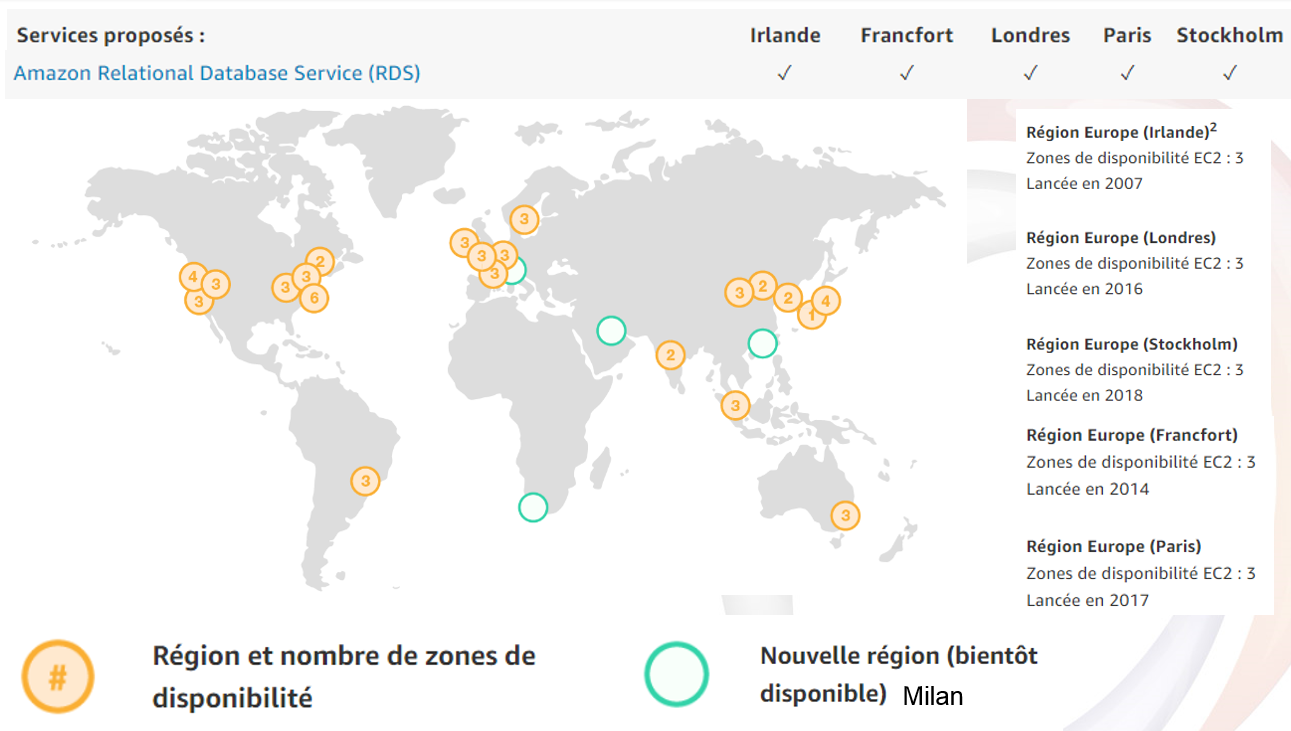Select the Stockholm region marker showing 3 zones

pyautogui.click(x=522, y=217)
